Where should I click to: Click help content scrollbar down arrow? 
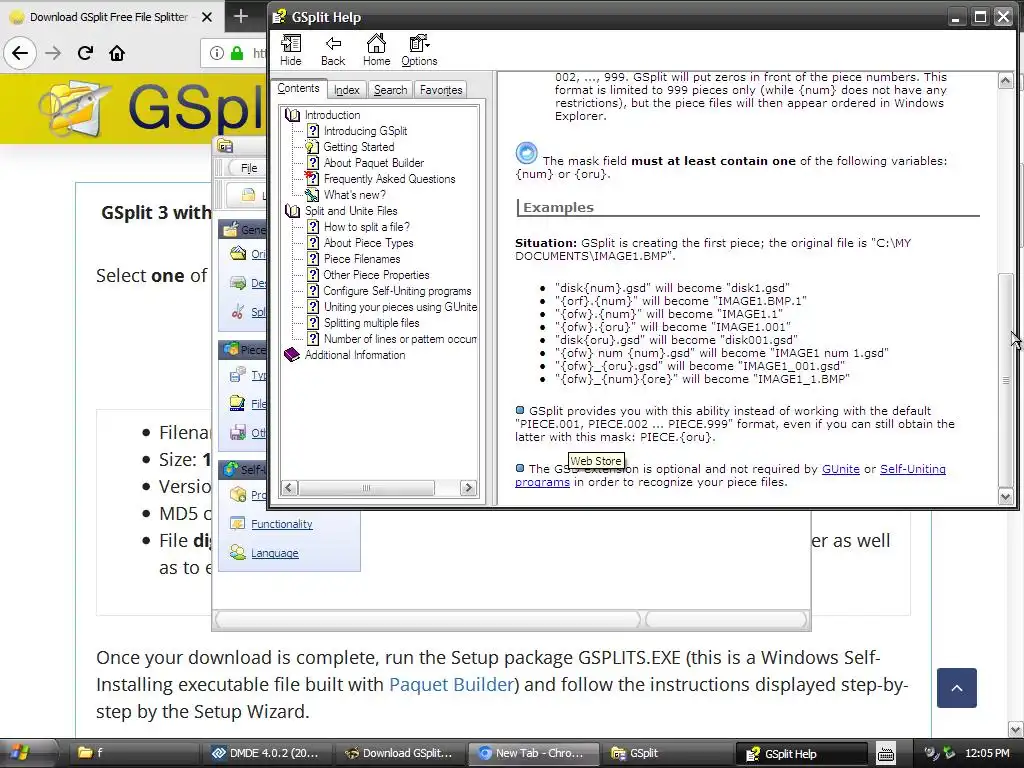tap(1006, 496)
